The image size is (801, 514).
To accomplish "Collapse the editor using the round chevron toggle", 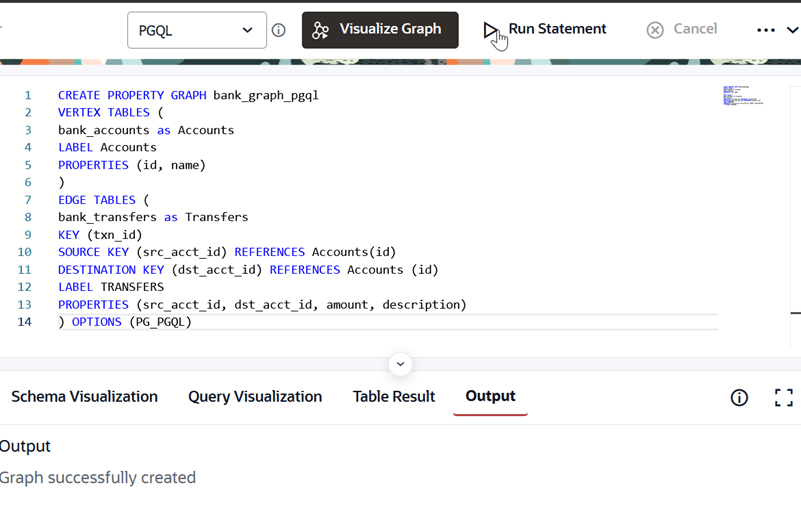I will [x=400, y=364].
